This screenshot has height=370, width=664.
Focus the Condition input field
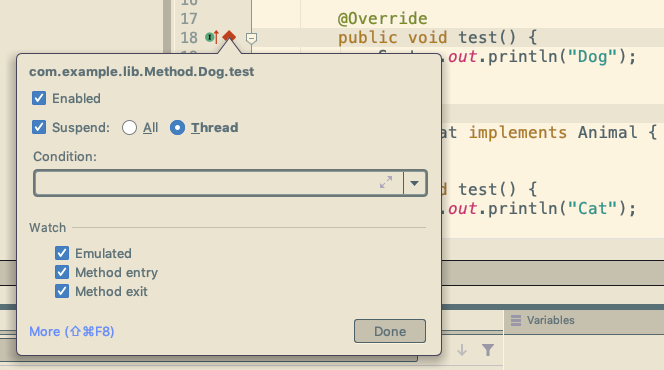coord(219,183)
